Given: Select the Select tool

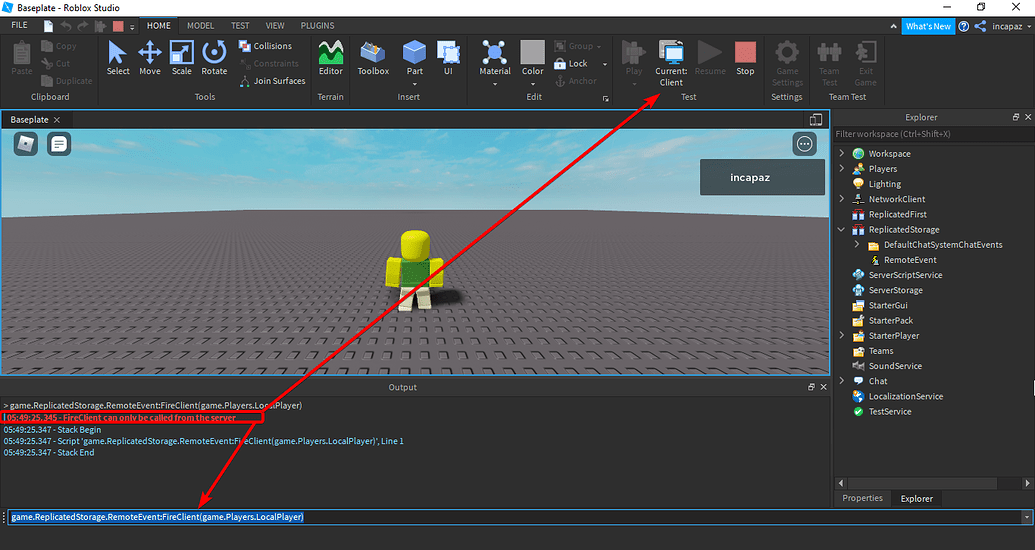Looking at the screenshot, I should (x=117, y=58).
